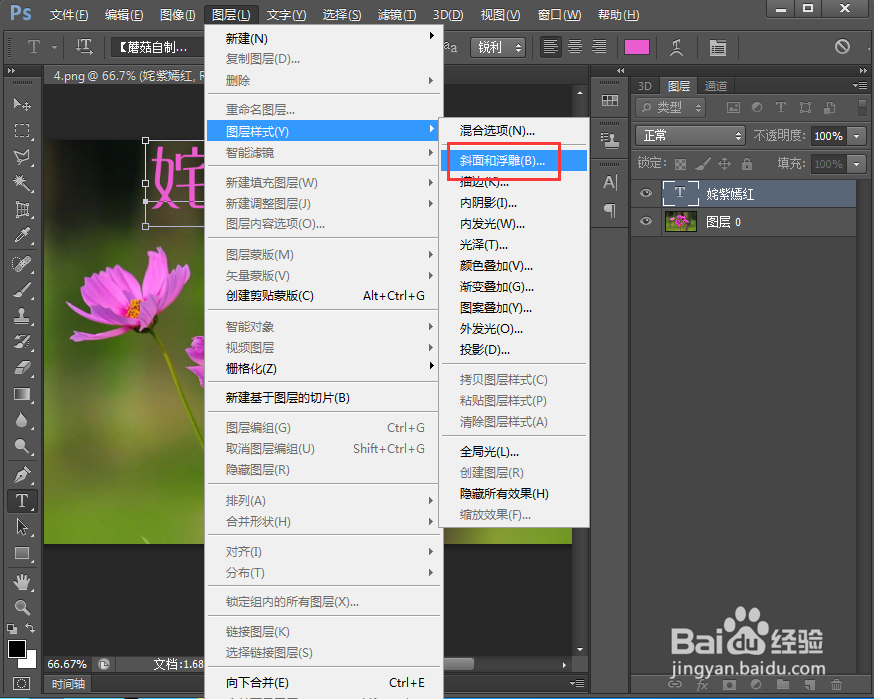Click the 时间轴 button at the bottom

[66, 684]
